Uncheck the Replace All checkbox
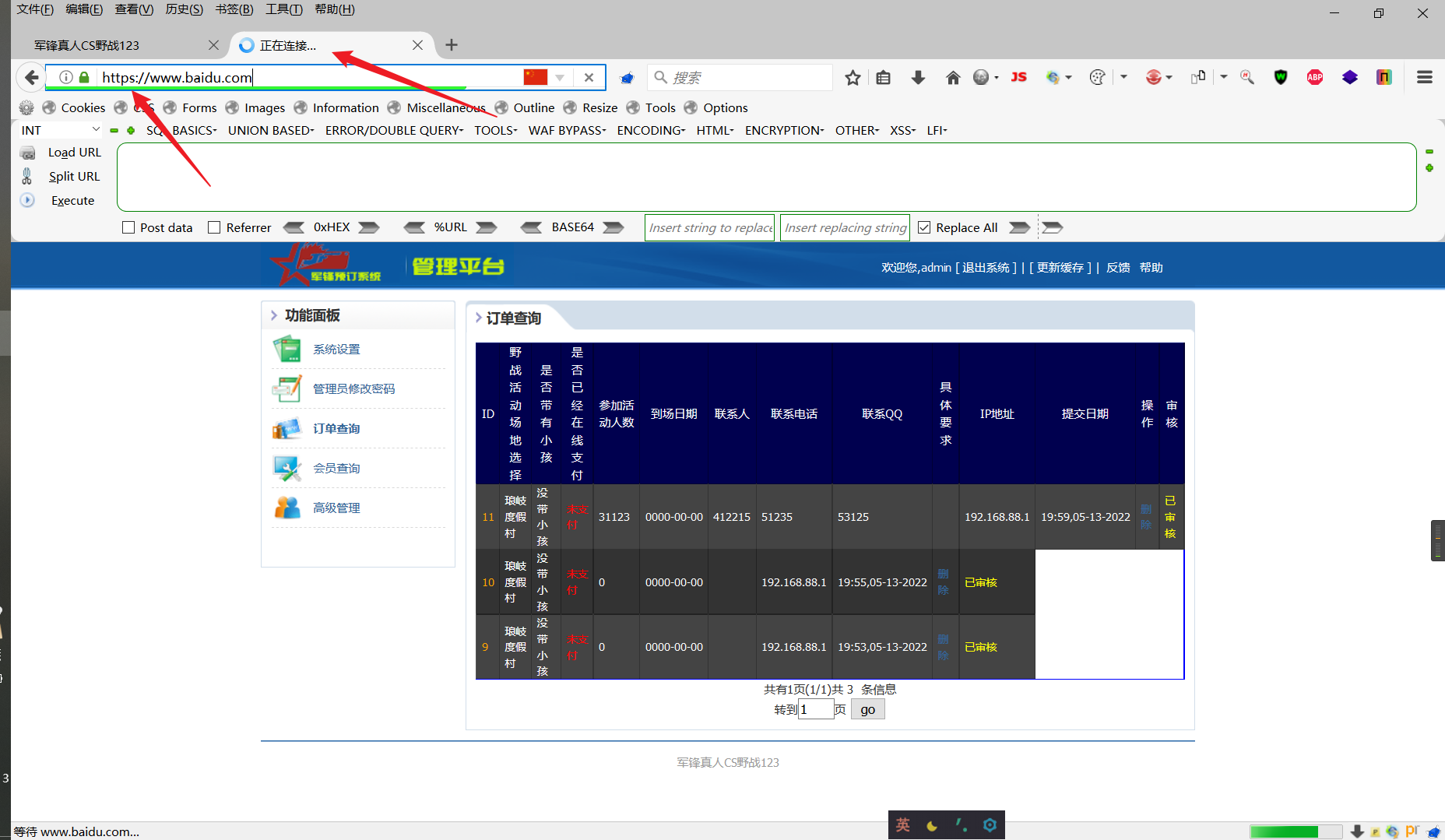The height and width of the screenshot is (840, 1445). 924,227
